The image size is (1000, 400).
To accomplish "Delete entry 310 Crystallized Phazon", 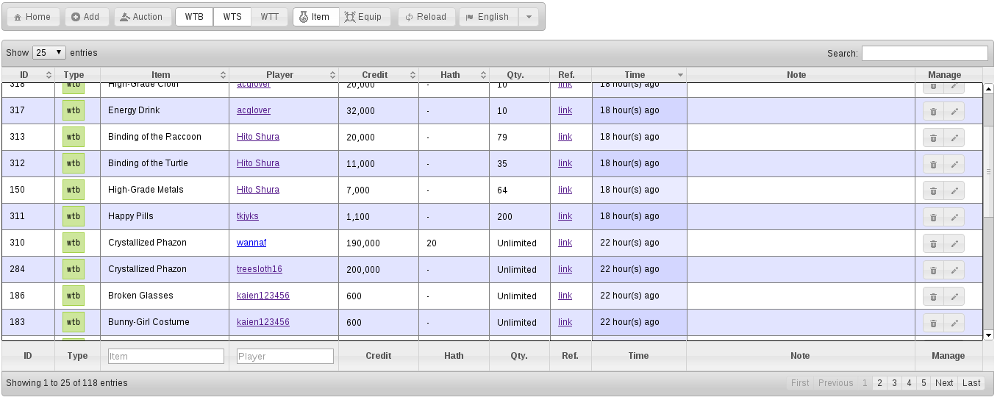I will (x=933, y=244).
